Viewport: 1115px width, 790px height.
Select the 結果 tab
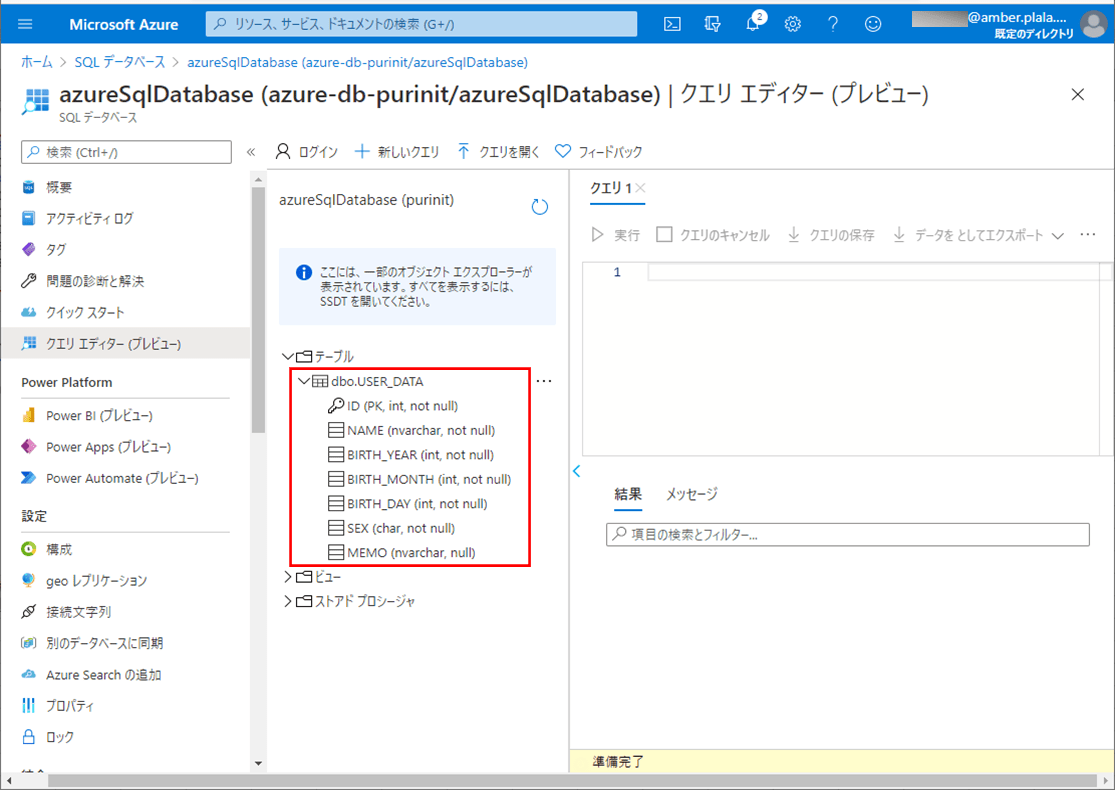(628, 494)
